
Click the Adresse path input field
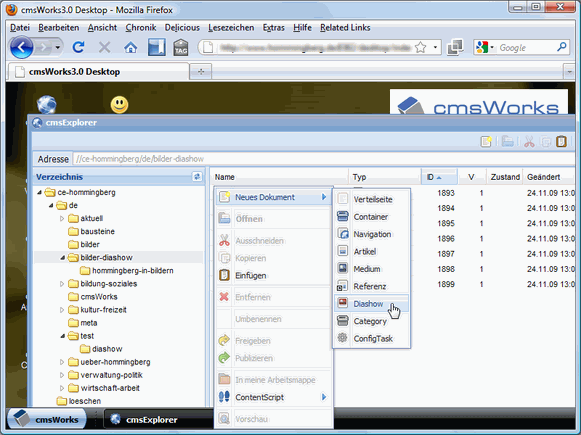tap(324, 159)
